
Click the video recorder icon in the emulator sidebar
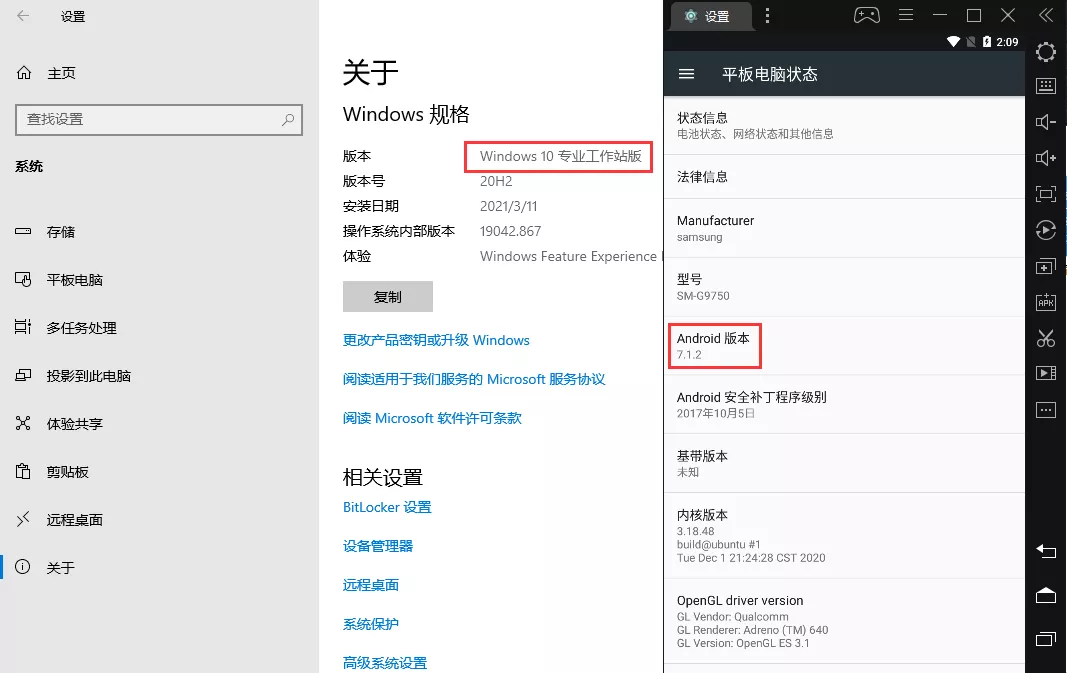pos(1046,373)
